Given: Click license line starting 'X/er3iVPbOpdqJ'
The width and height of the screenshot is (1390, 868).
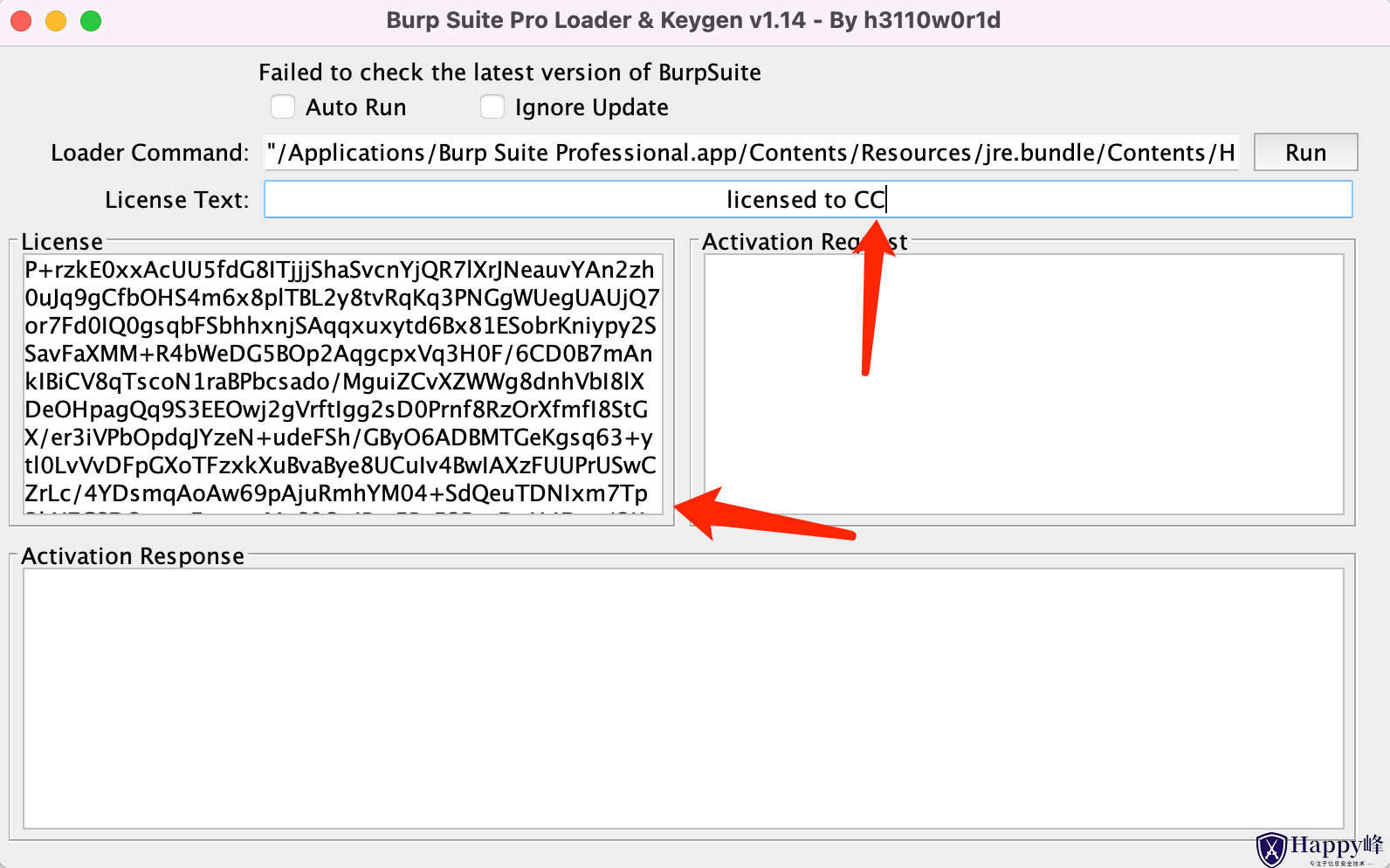Looking at the screenshot, I should pos(339,437).
